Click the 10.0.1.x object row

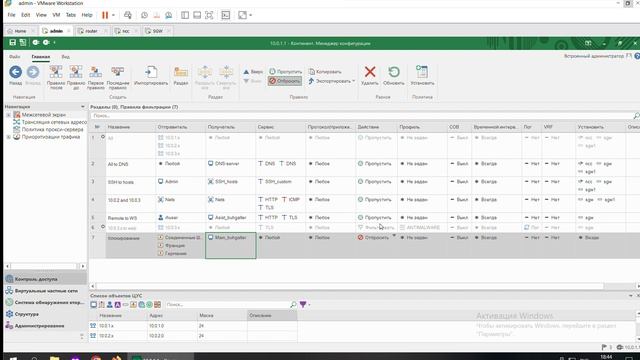pos(193,326)
